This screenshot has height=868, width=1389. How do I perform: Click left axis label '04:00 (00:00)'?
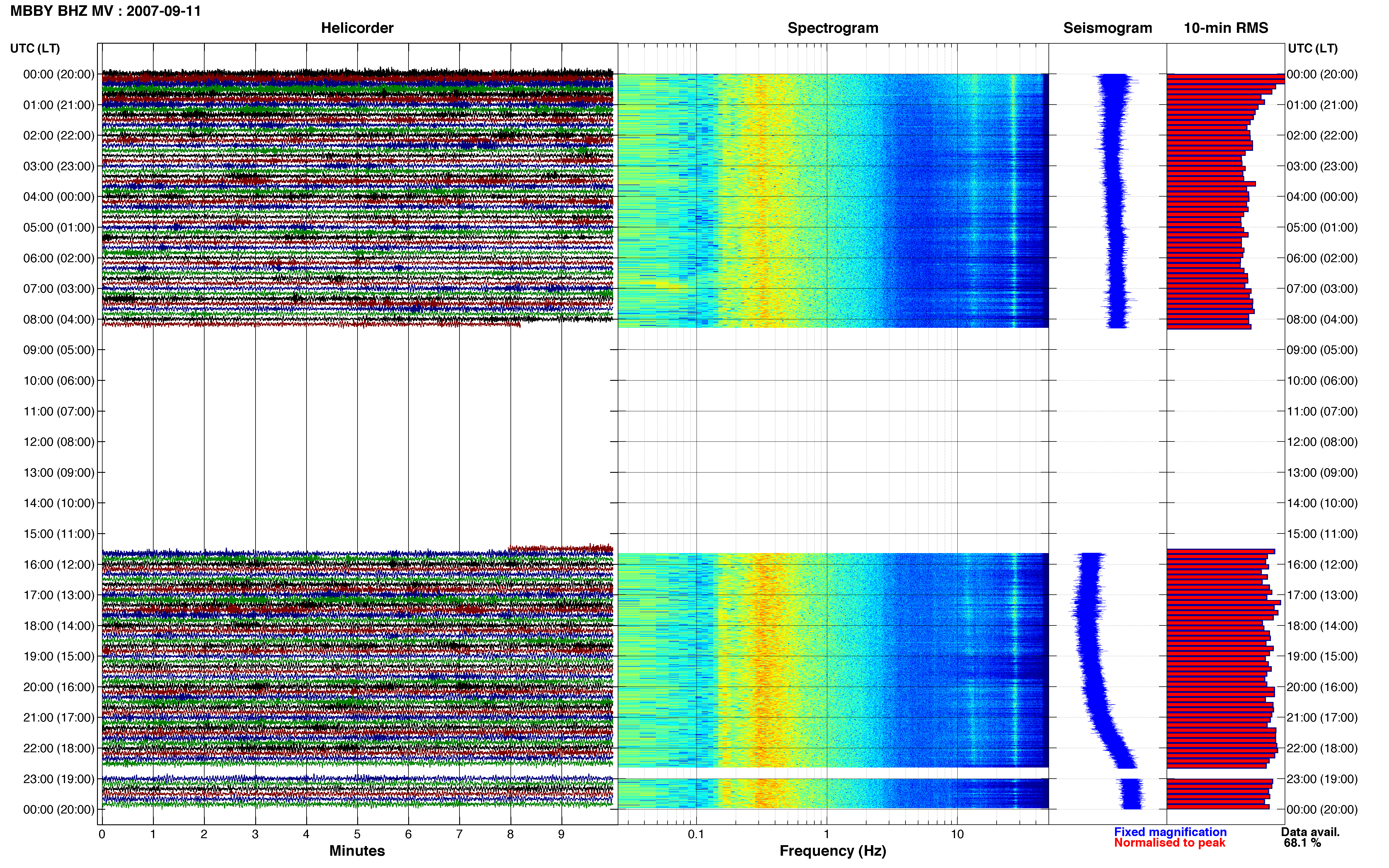click(59, 197)
